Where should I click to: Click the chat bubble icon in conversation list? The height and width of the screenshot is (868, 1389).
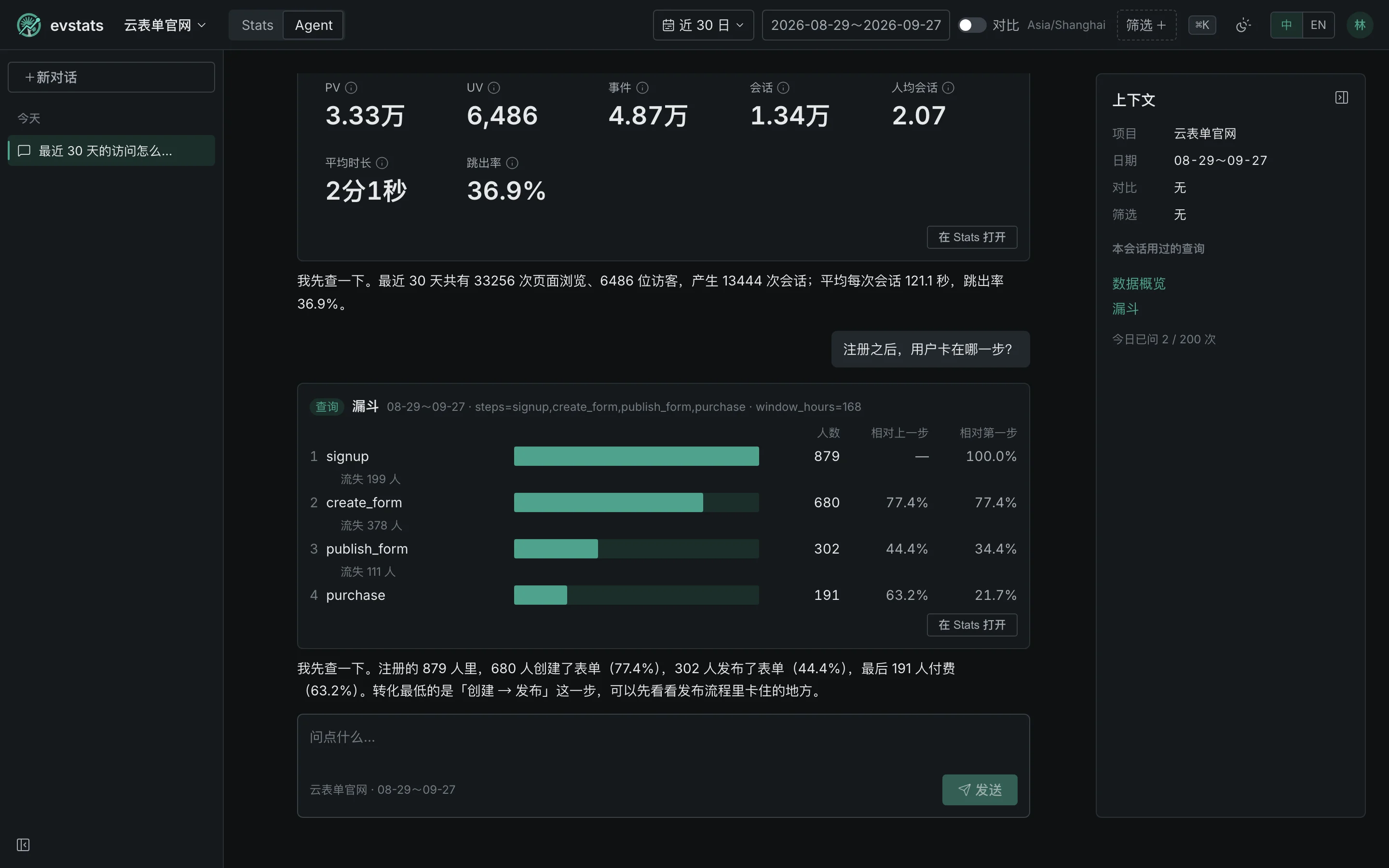[x=24, y=150]
